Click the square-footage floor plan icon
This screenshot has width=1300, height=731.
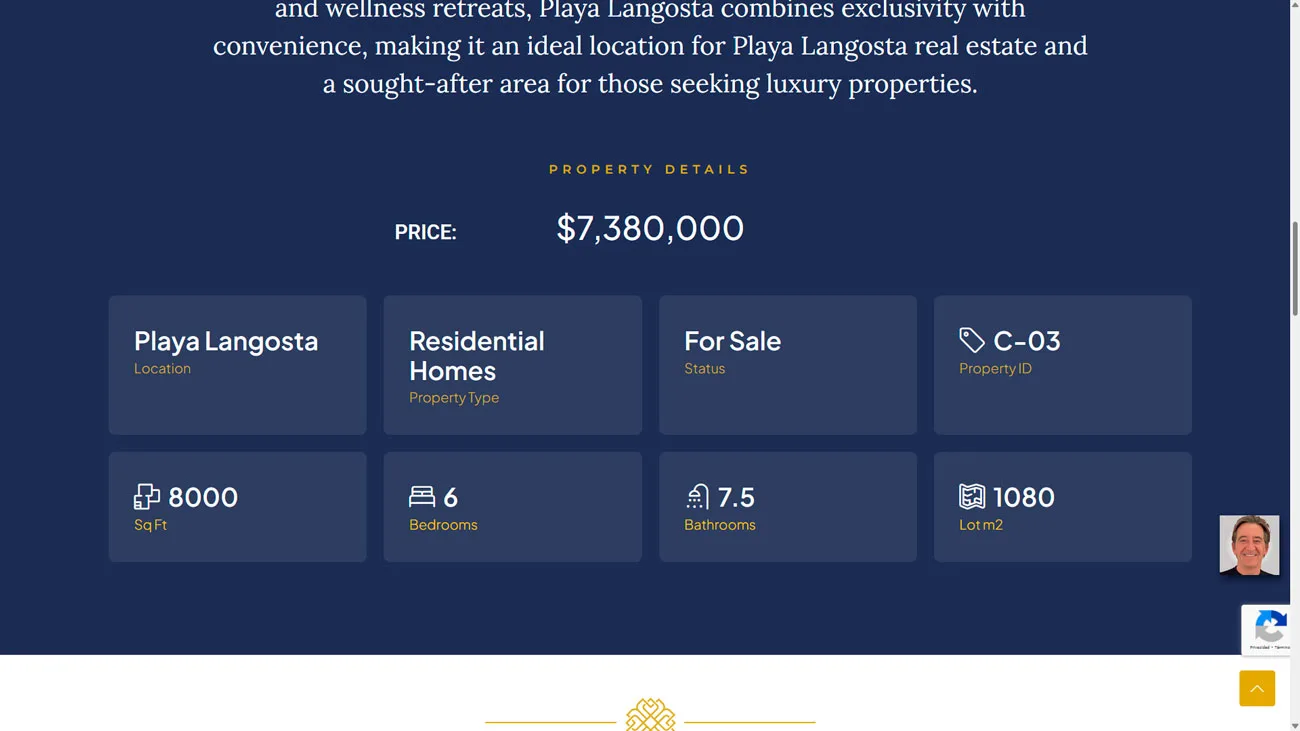[x=147, y=497]
